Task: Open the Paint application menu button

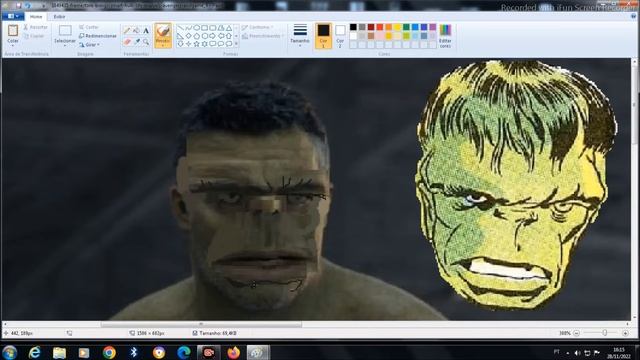Action: (x=13, y=16)
